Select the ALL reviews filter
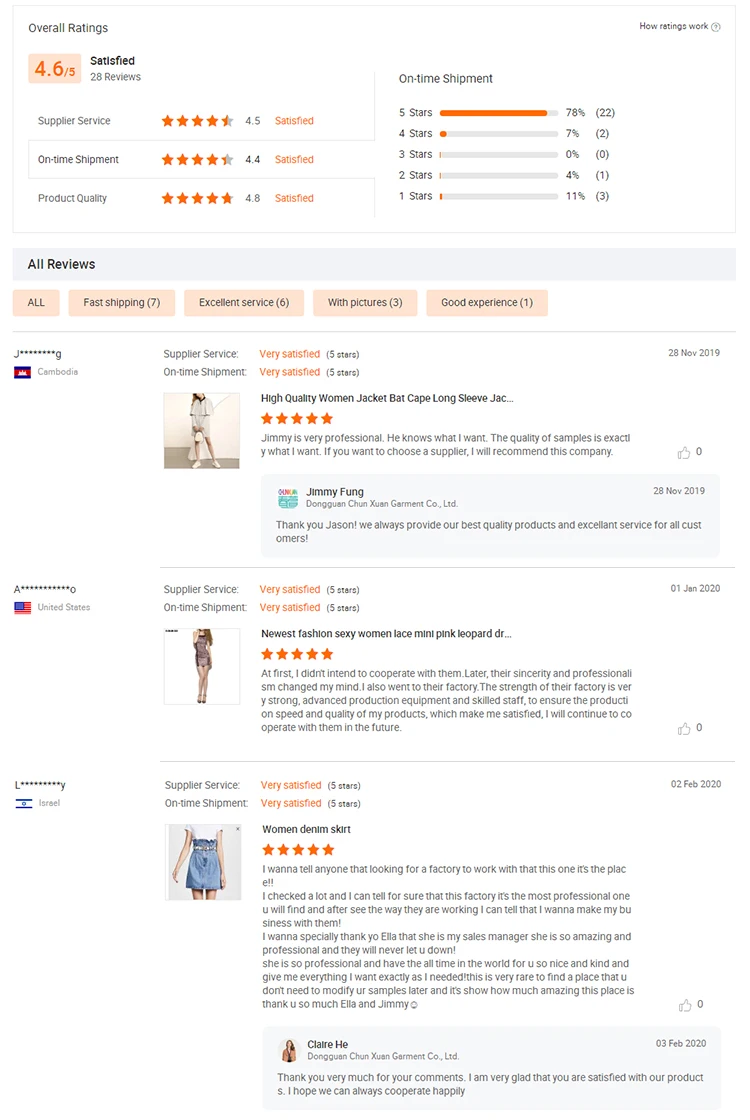The image size is (750, 1120). 36,303
